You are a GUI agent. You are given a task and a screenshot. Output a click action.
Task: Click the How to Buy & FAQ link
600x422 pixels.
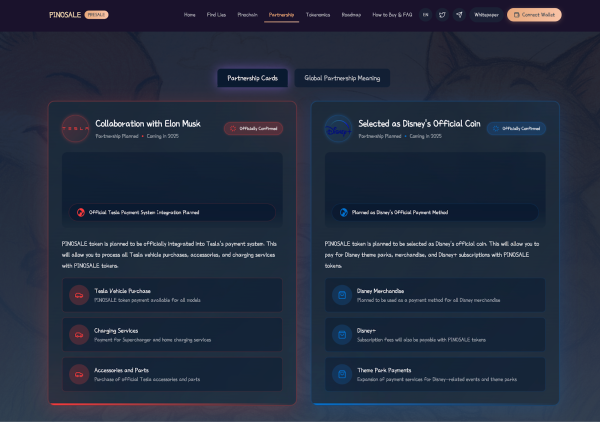click(x=390, y=15)
